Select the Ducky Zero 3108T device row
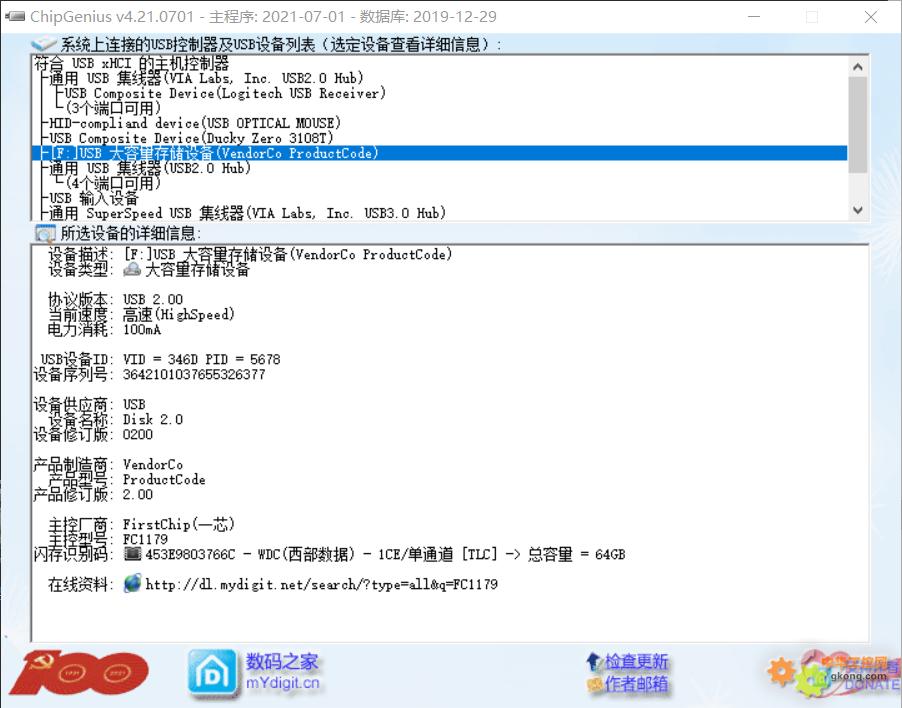The height and width of the screenshot is (708, 902). pyautogui.click(x=191, y=138)
